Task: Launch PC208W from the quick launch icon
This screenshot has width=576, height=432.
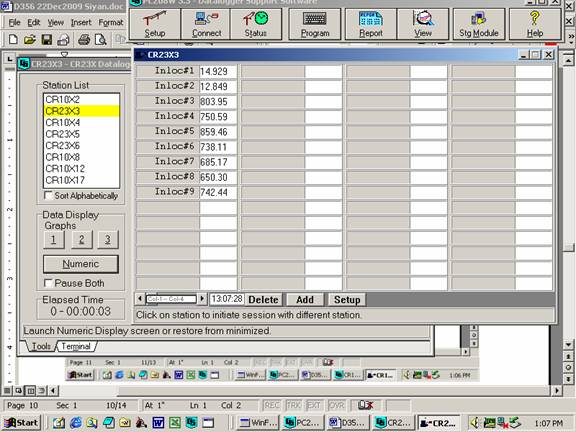Action: click(x=191, y=423)
